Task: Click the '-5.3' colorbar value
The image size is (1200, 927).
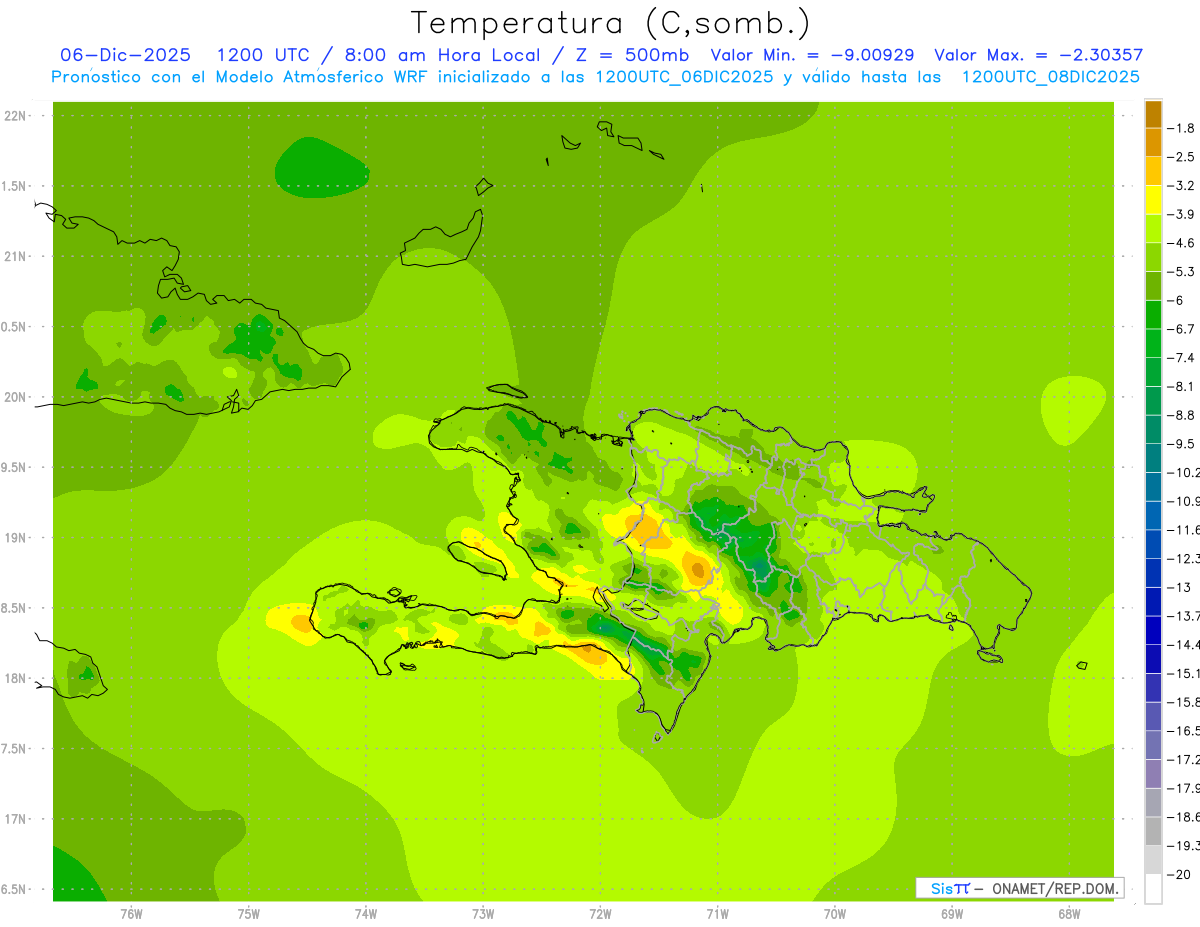Action: click(1182, 271)
